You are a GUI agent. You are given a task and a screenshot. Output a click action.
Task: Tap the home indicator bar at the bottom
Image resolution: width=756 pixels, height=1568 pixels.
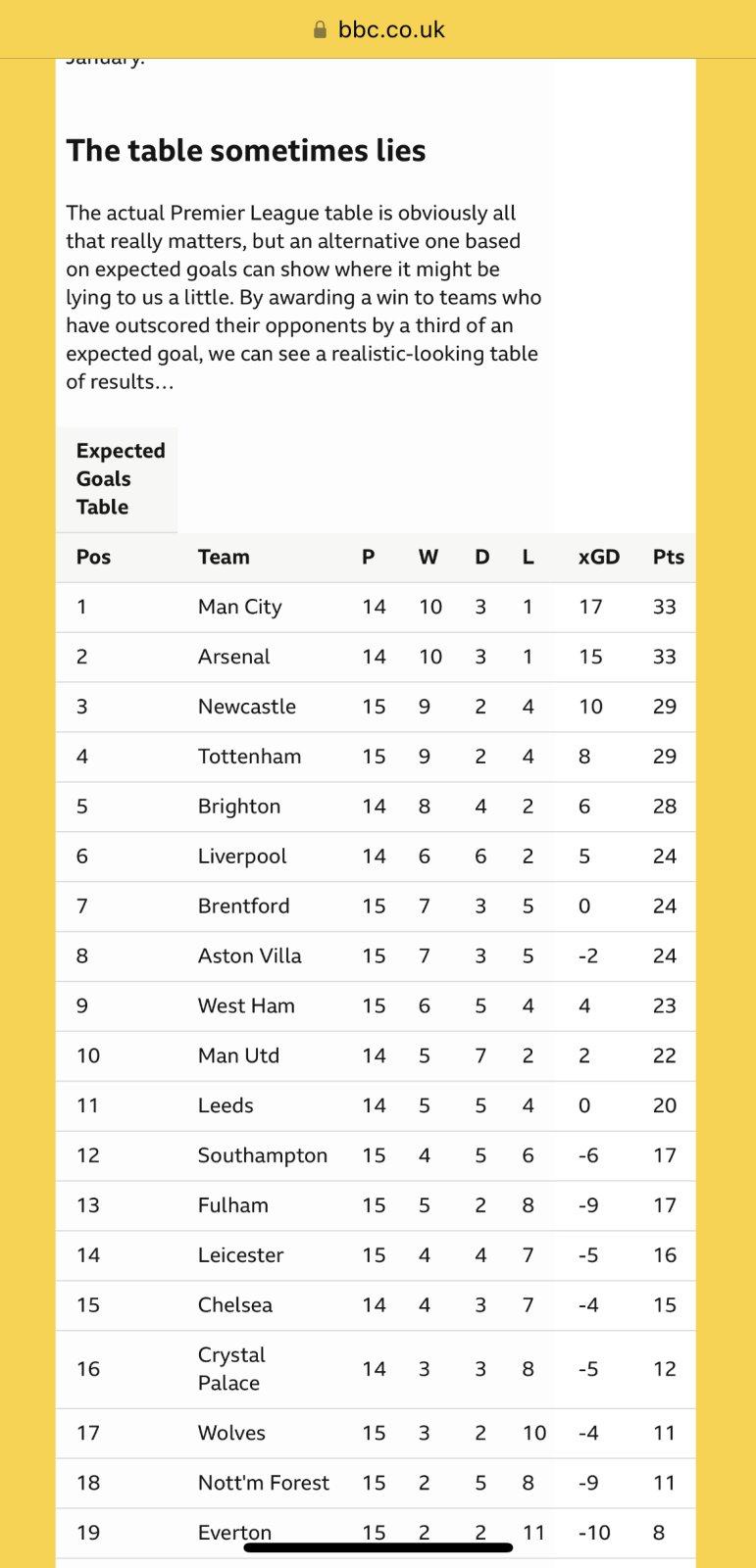[378, 1548]
